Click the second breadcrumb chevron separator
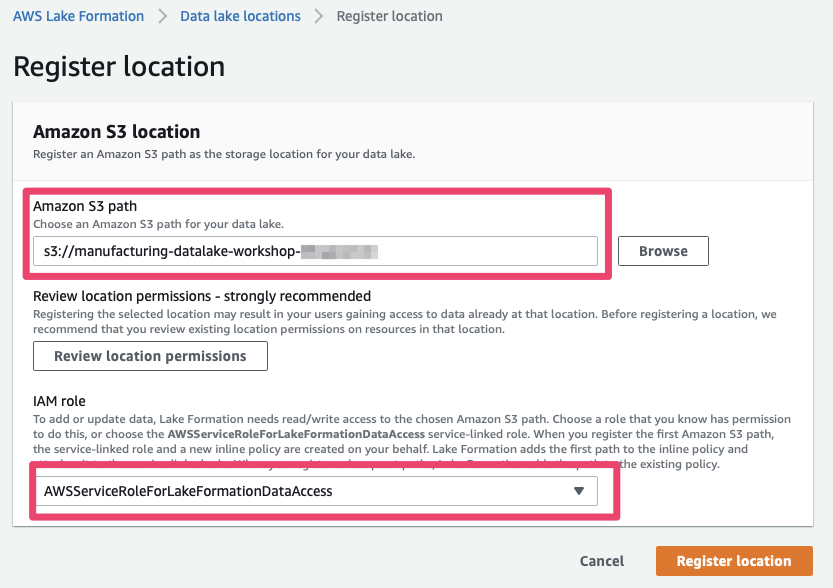 (x=319, y=16)
